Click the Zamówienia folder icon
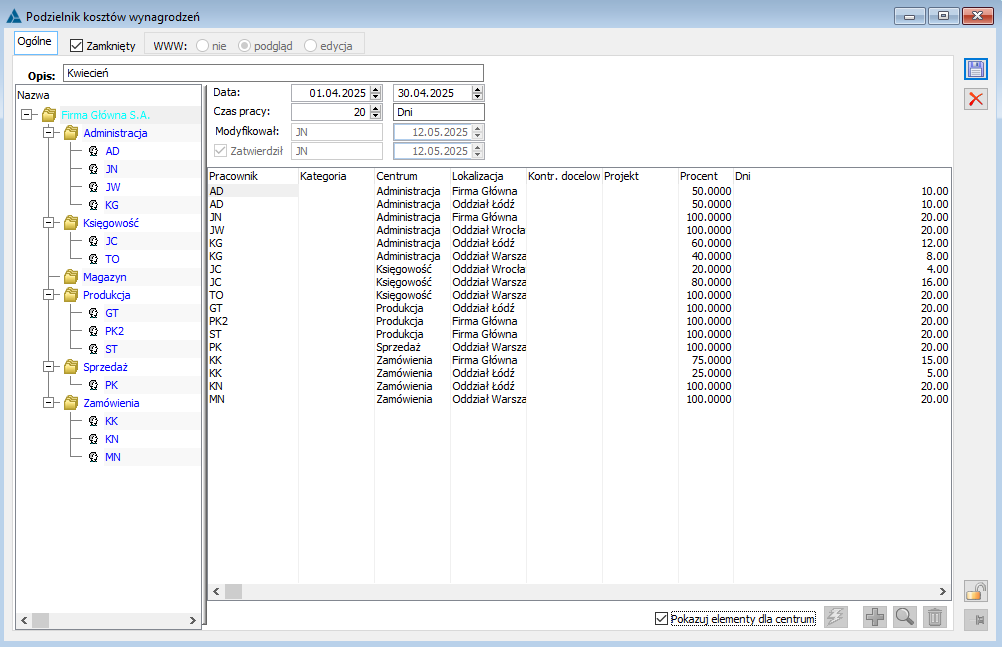The height and width of the screenshot is (647, 1002). click(x=71, y=403)
